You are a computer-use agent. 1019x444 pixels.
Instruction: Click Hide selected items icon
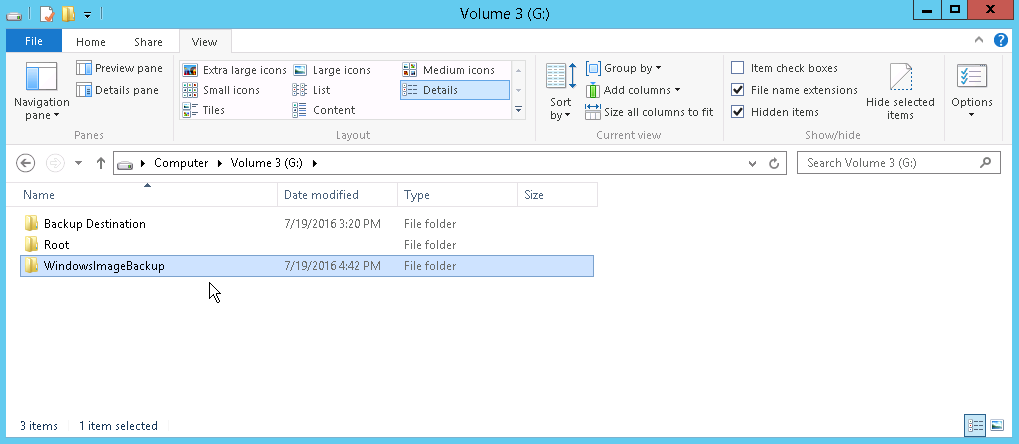(x=900, y=92)
